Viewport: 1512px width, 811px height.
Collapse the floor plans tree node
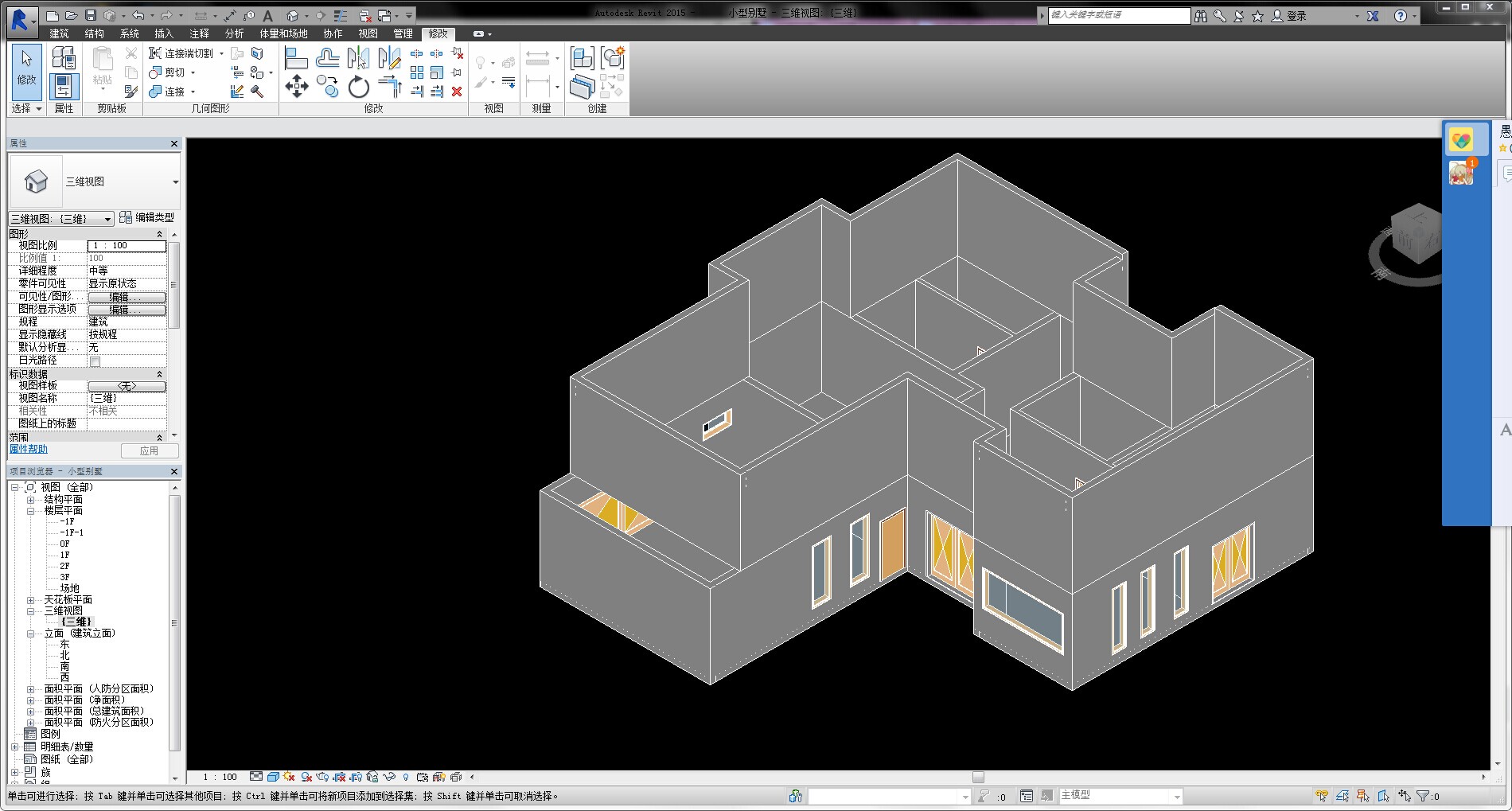[x=31, y=511]
